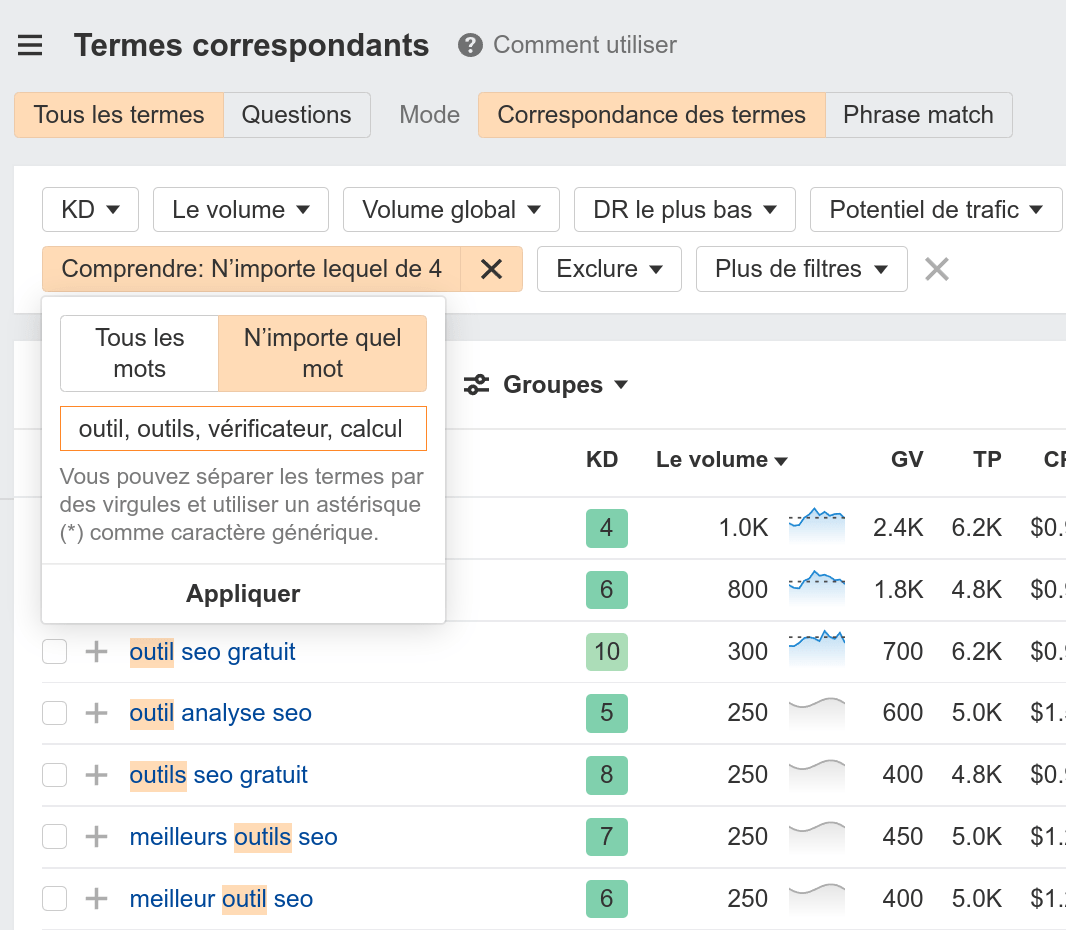The height and width of the screenshot is (930, 1066).
Task: Open the outil analyse seo keyword link
Action: (x=220, y=713)
